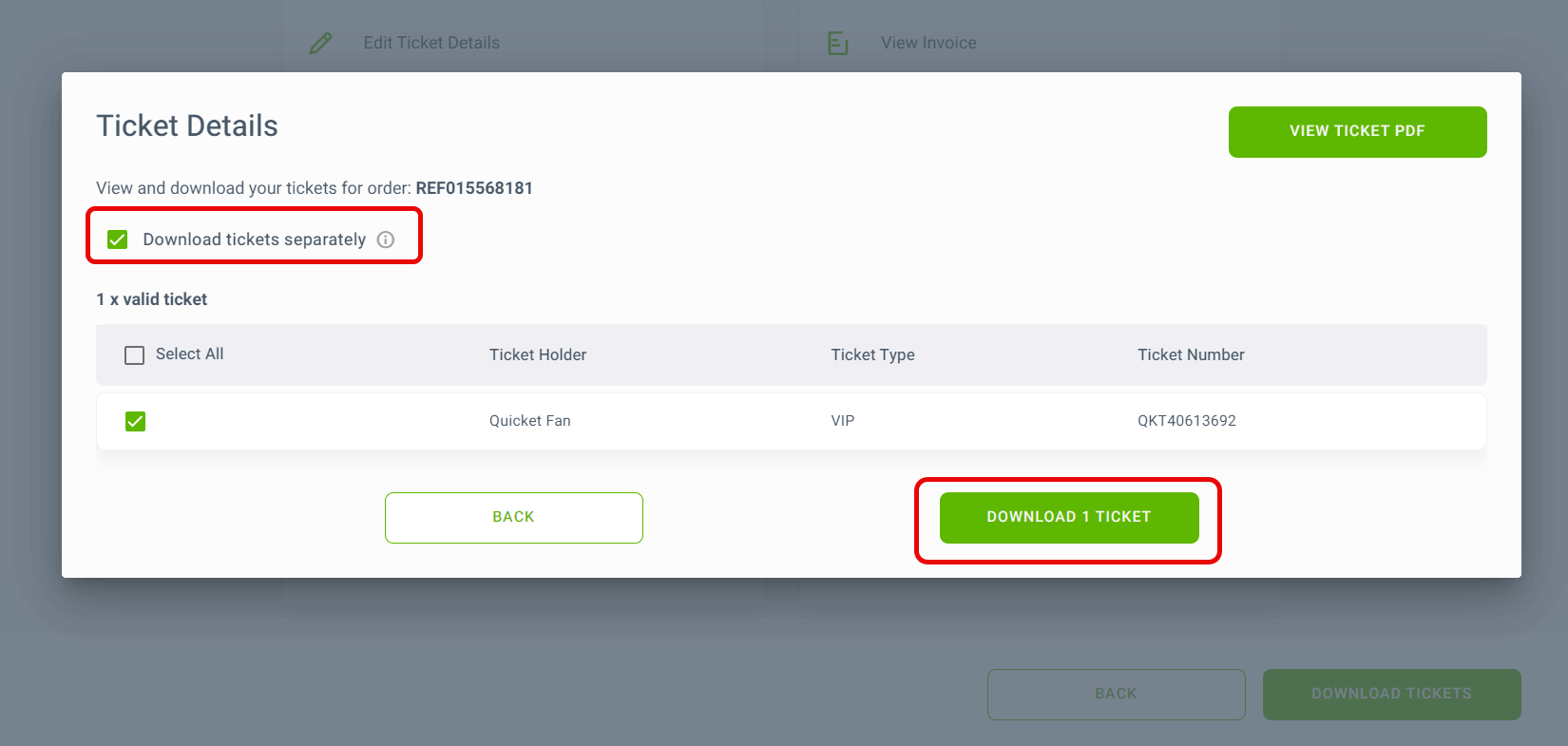The width and height of the screenshot is (1568, 746).
Task: Click the Ticket Holder column header
Action: [538, 354]
